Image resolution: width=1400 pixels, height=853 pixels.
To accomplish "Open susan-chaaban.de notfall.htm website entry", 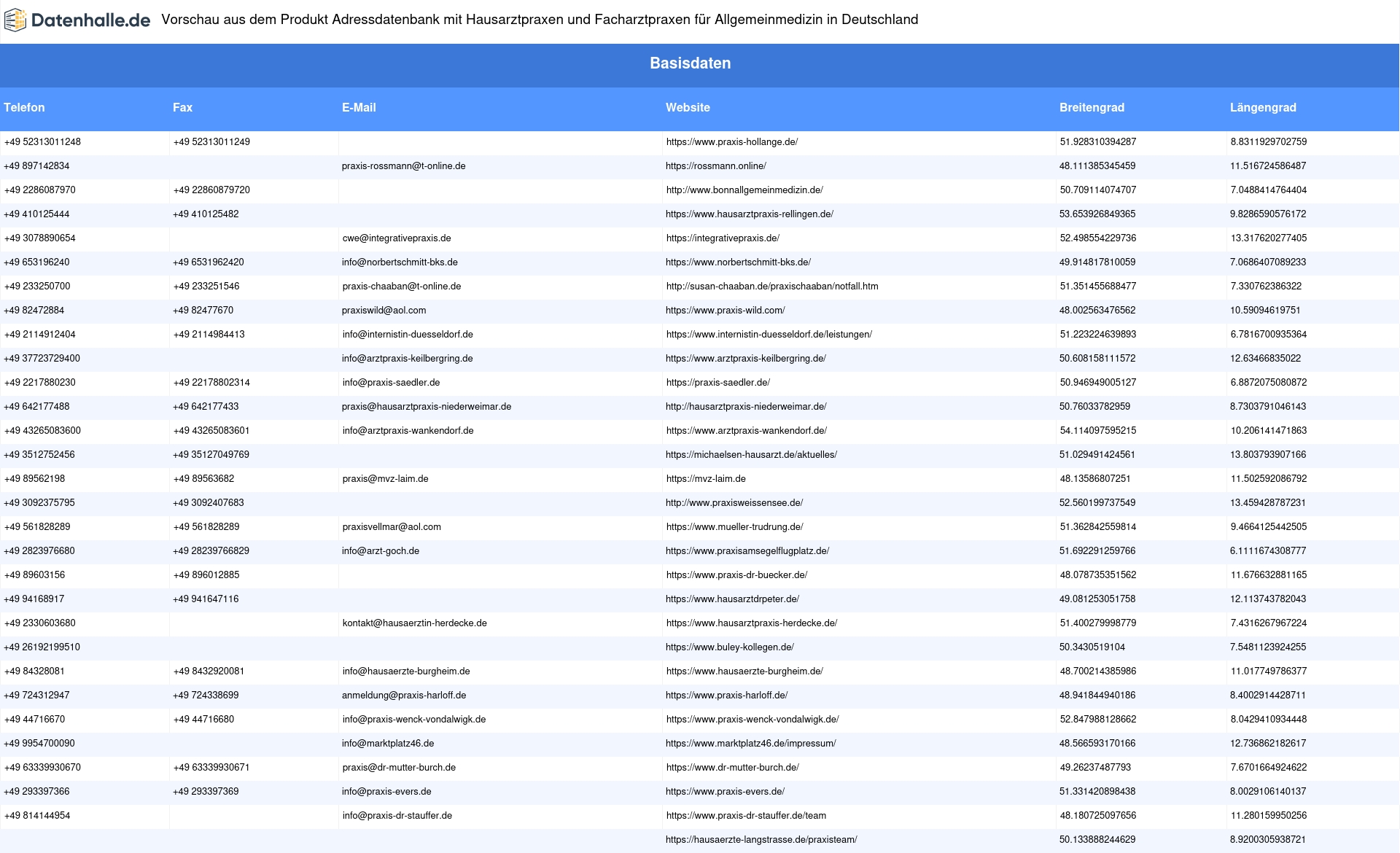I will [772, 287].
